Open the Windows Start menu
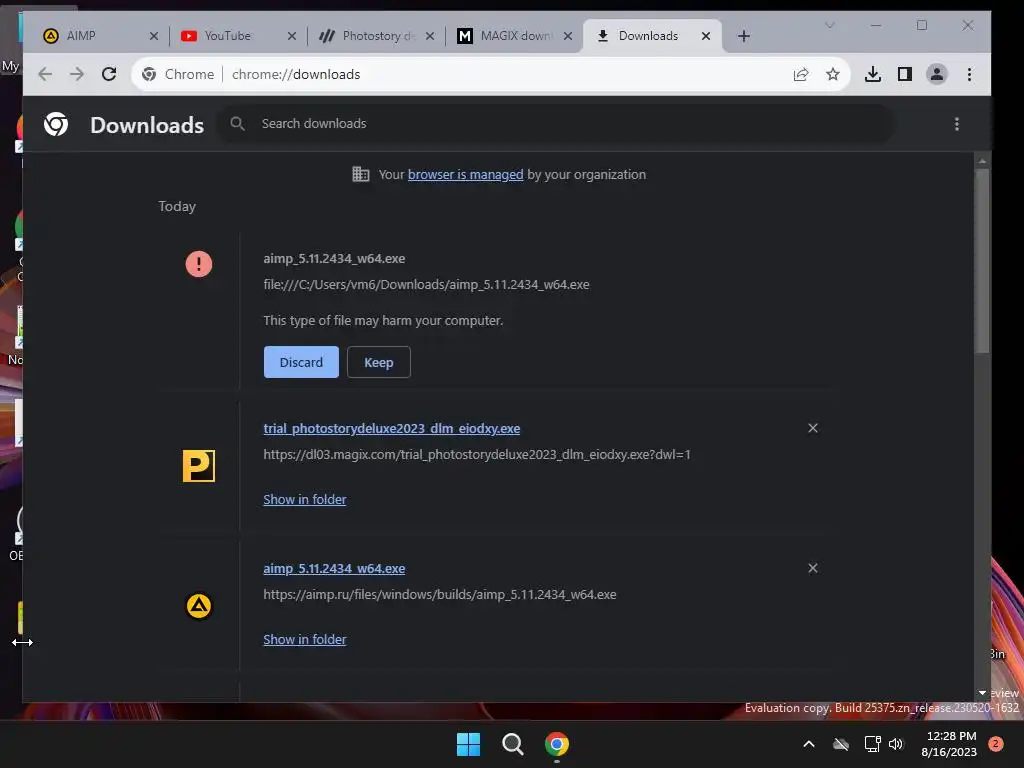 [x=468, y=744]
